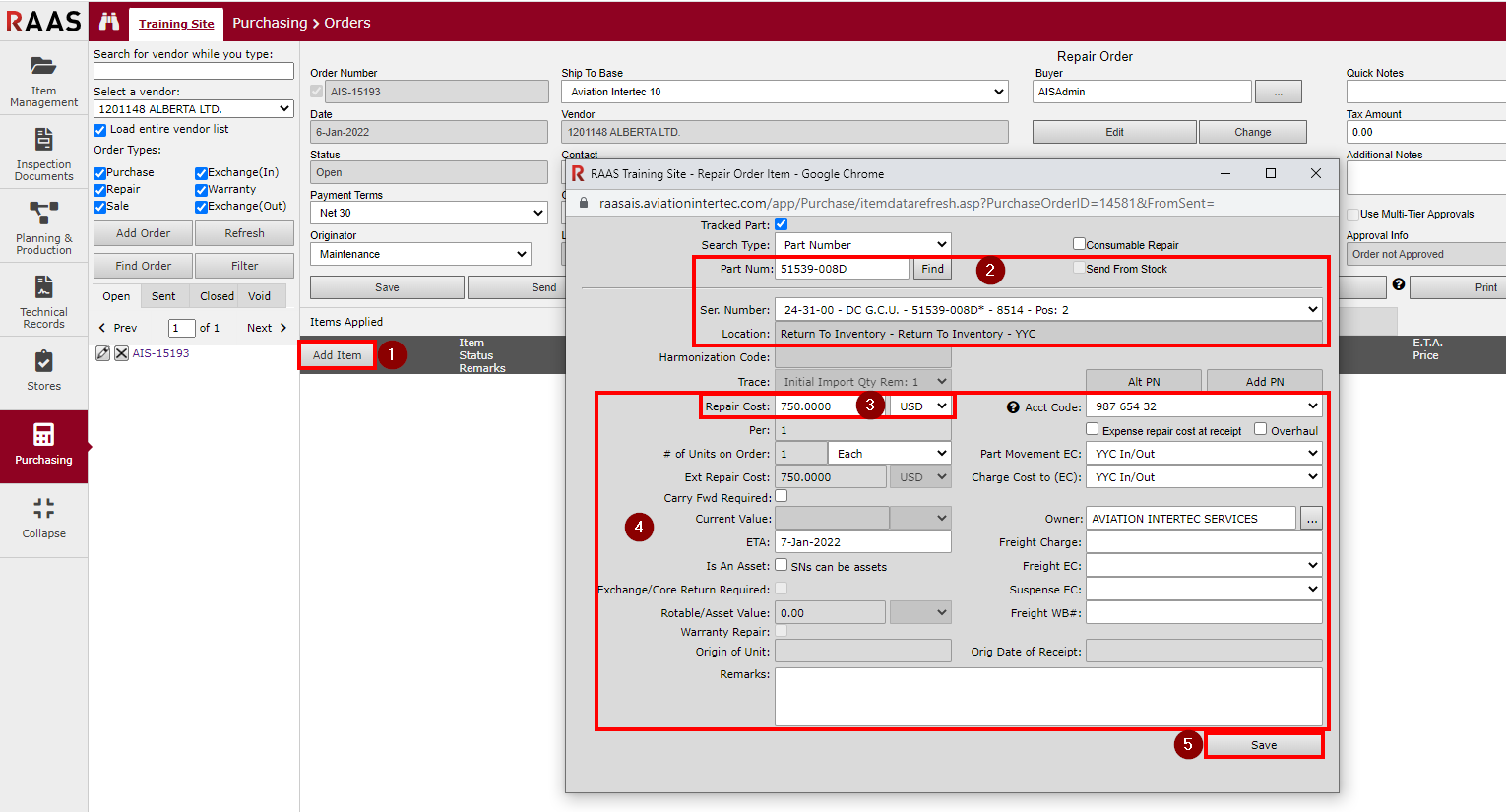Toggle the Overhaul checkbox
Screen dimensions: 1506x812
tap(1260, 429)
